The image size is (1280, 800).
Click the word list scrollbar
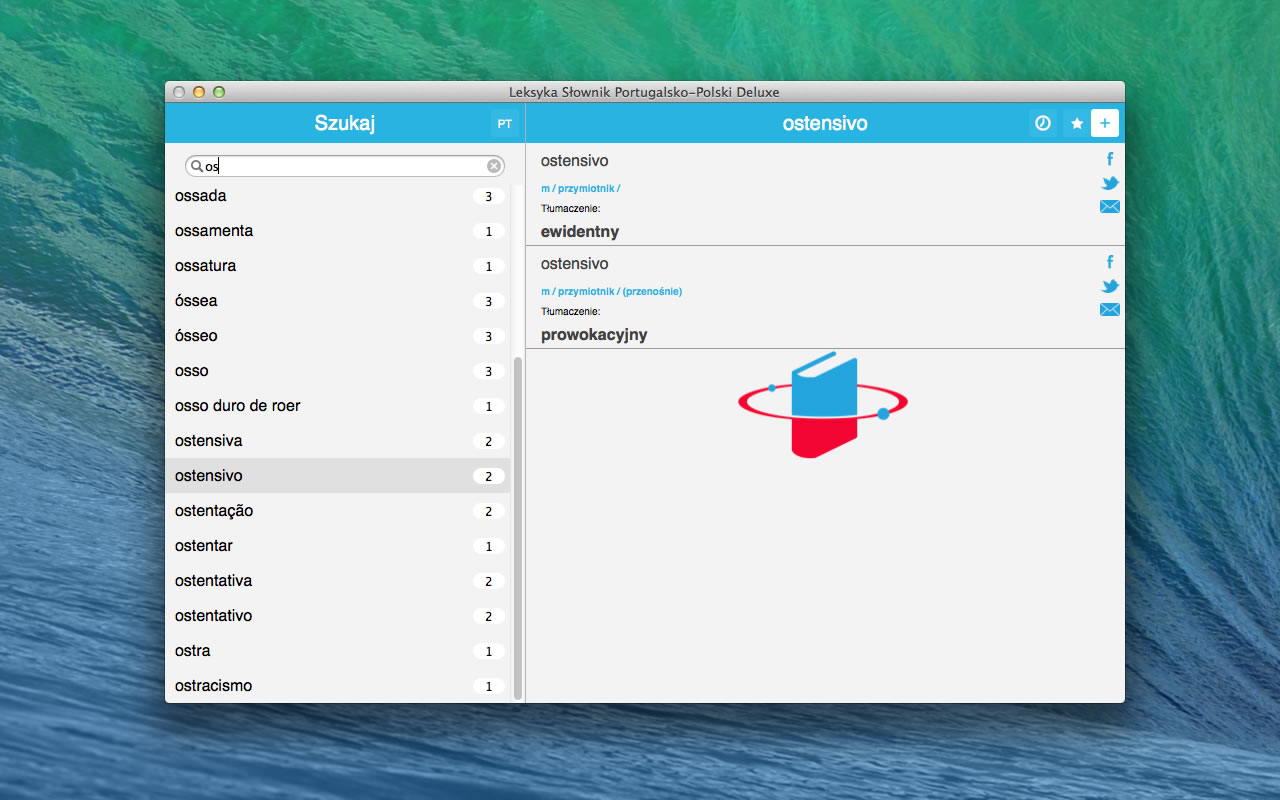(518, 528)
